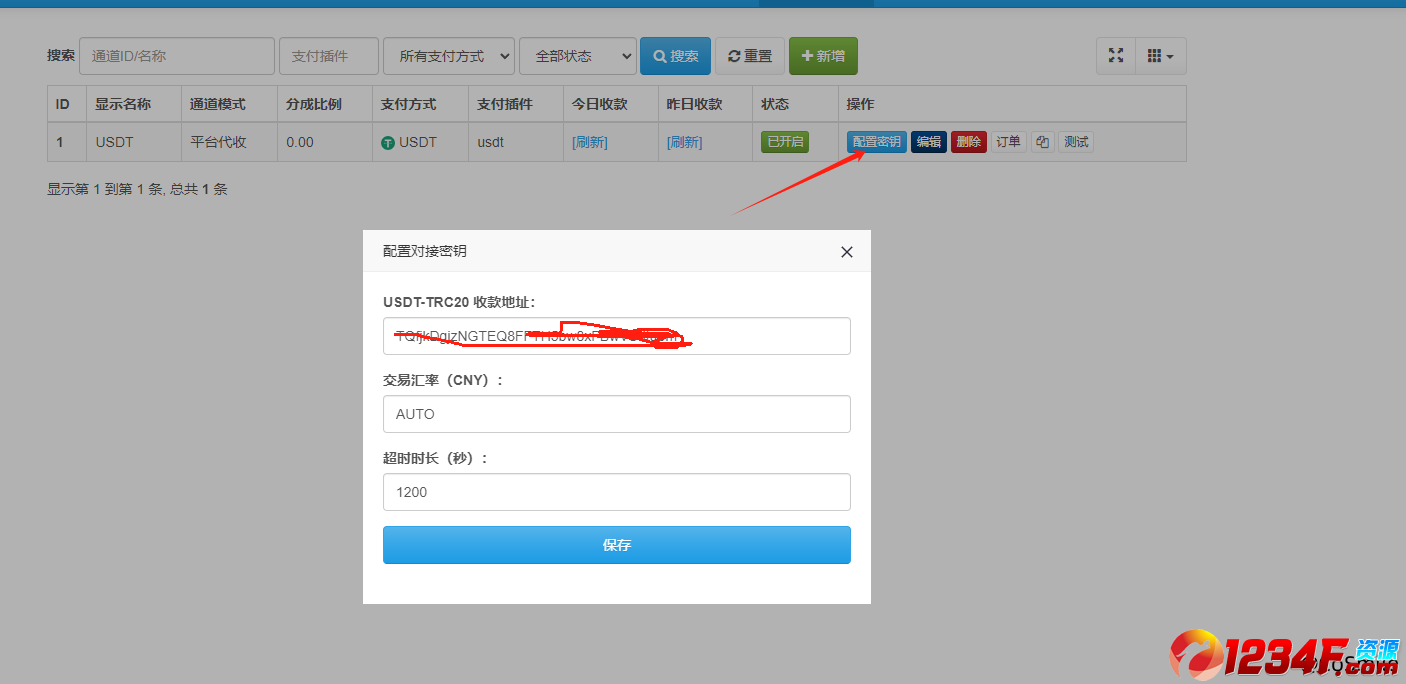The width and height of the screenshot is (1406, 684).
Task: Click the blue search button
Action: point(676,56)
